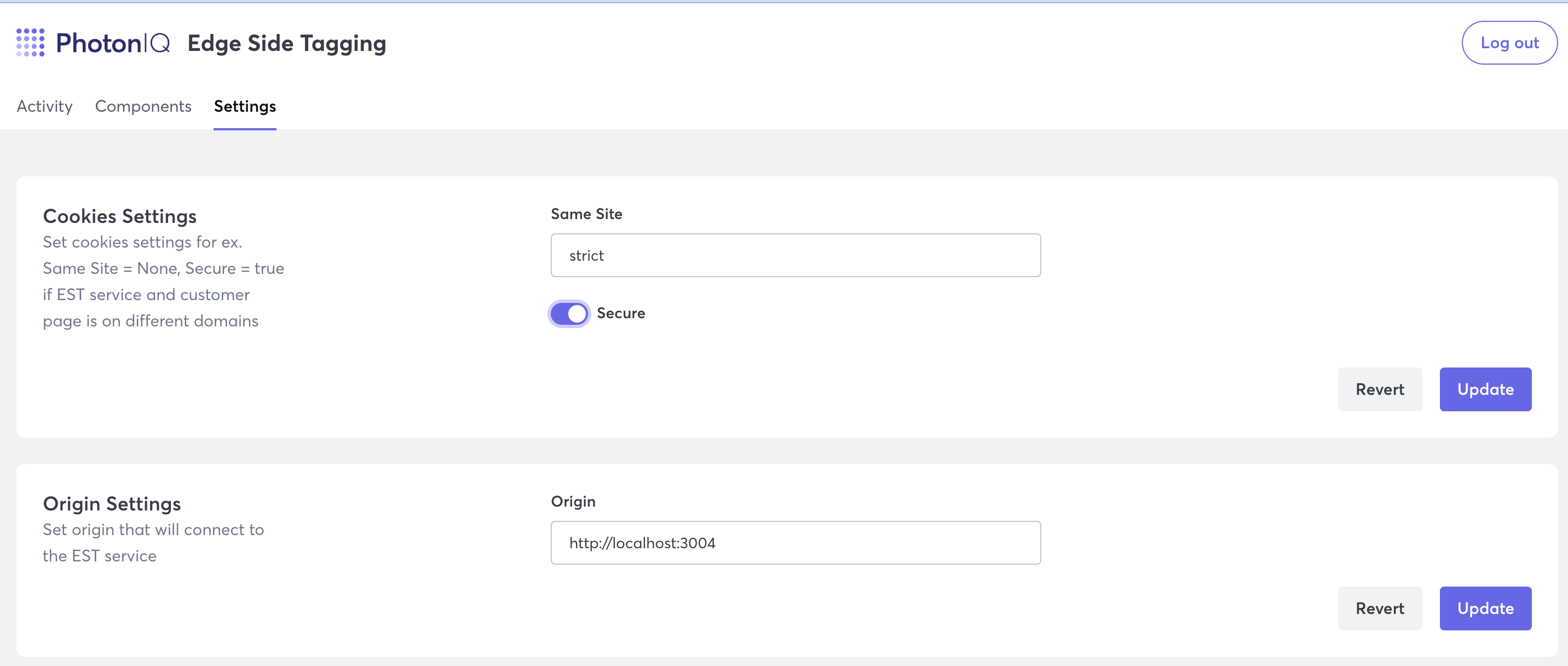Click the Cookies Settings heading
The width and height of the screenshot is (1568, 666).
point(120,216)
